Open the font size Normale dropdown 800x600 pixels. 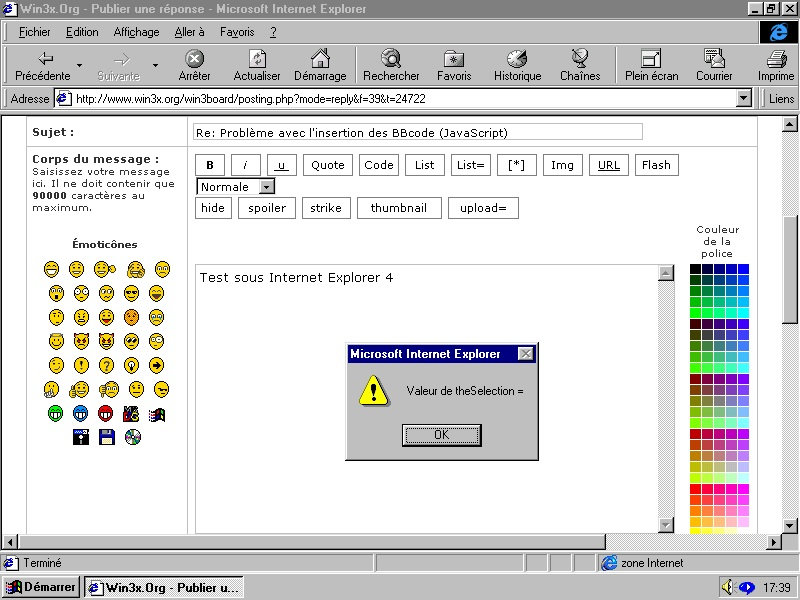pyautogui.click(x=236, y=187)
